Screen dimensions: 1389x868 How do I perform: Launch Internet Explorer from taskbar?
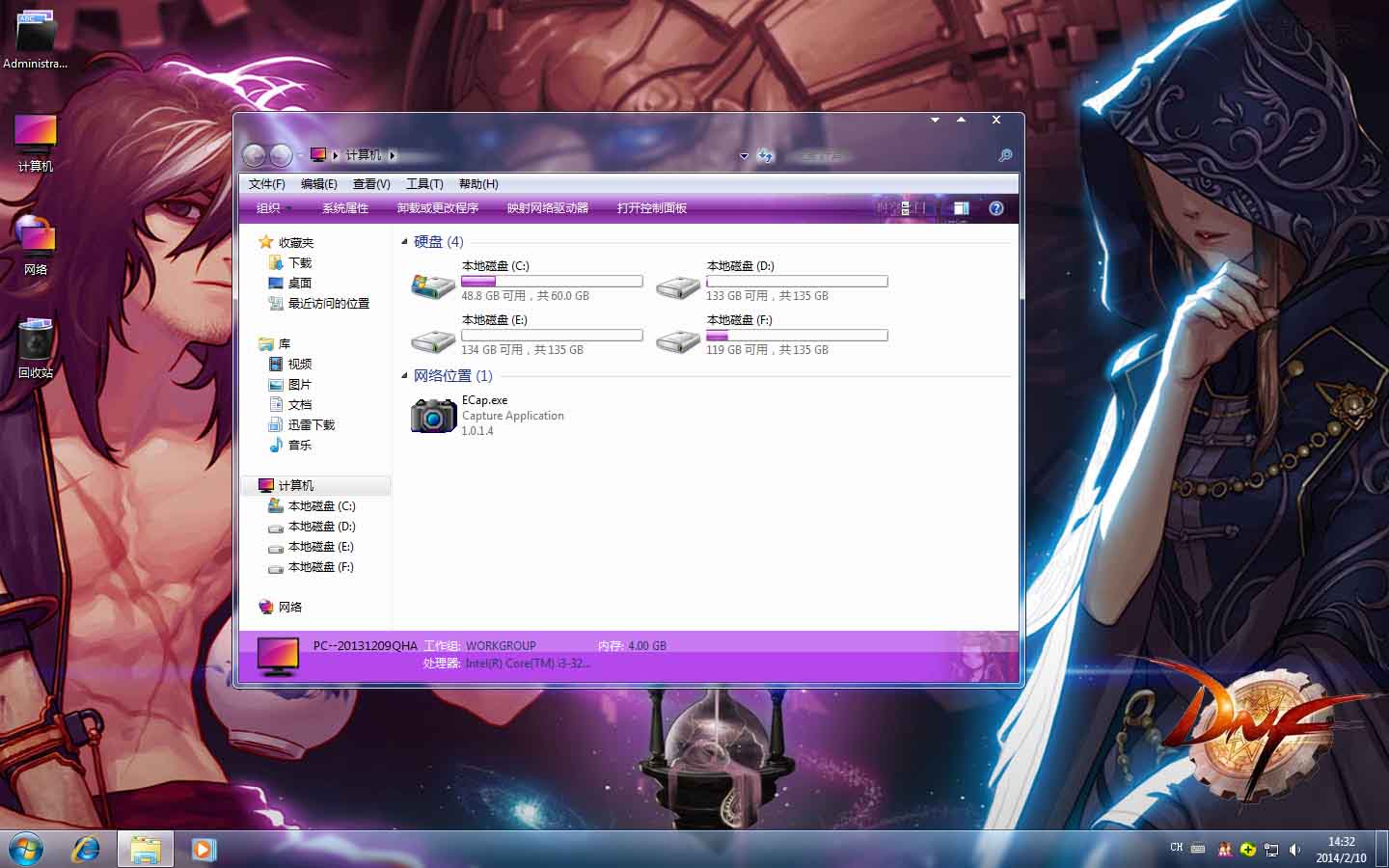click(x=87, y=849)
